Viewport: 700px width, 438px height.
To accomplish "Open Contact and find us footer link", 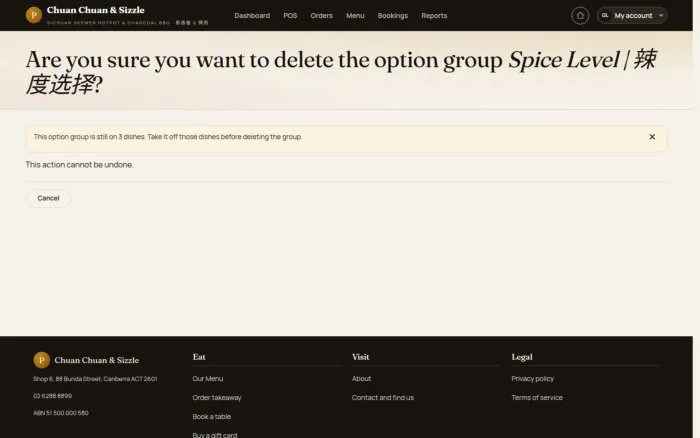I will pos(383,397).
